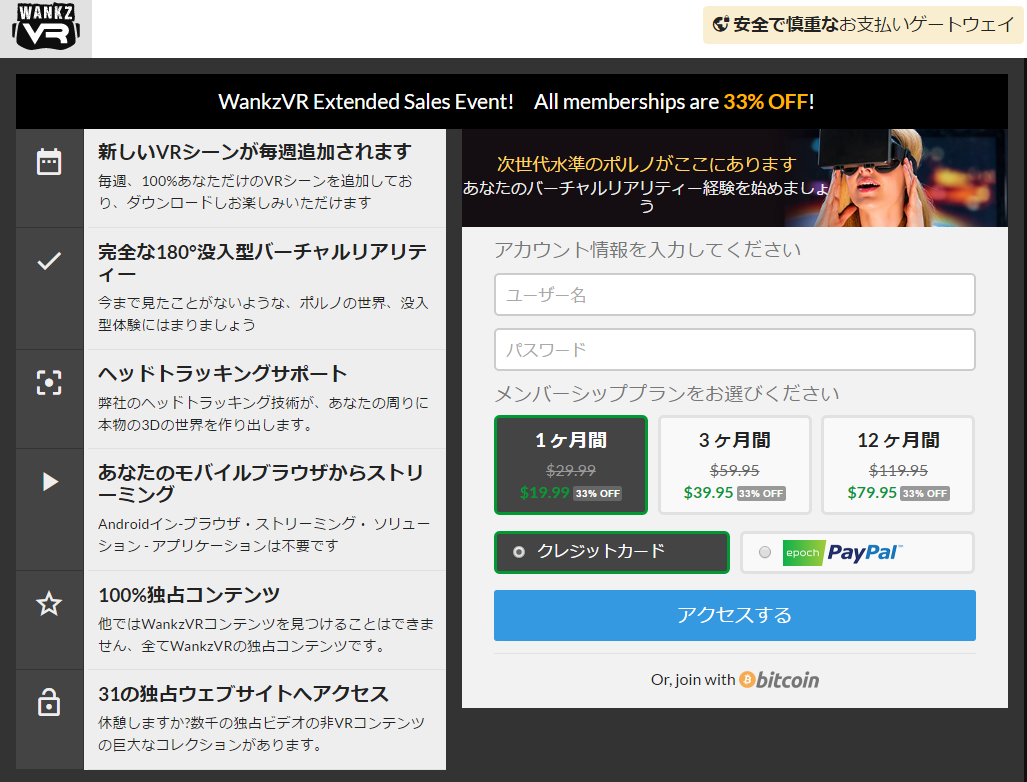Click the play icon for mobile streaming

[49, 482]
